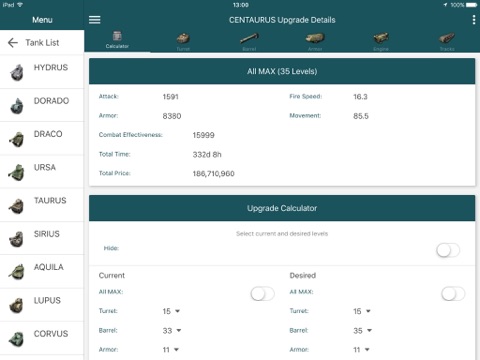The height and width of the screenshot is (360, 480).
Task: Switch to the Turret tab
Action: coord(183,41)
